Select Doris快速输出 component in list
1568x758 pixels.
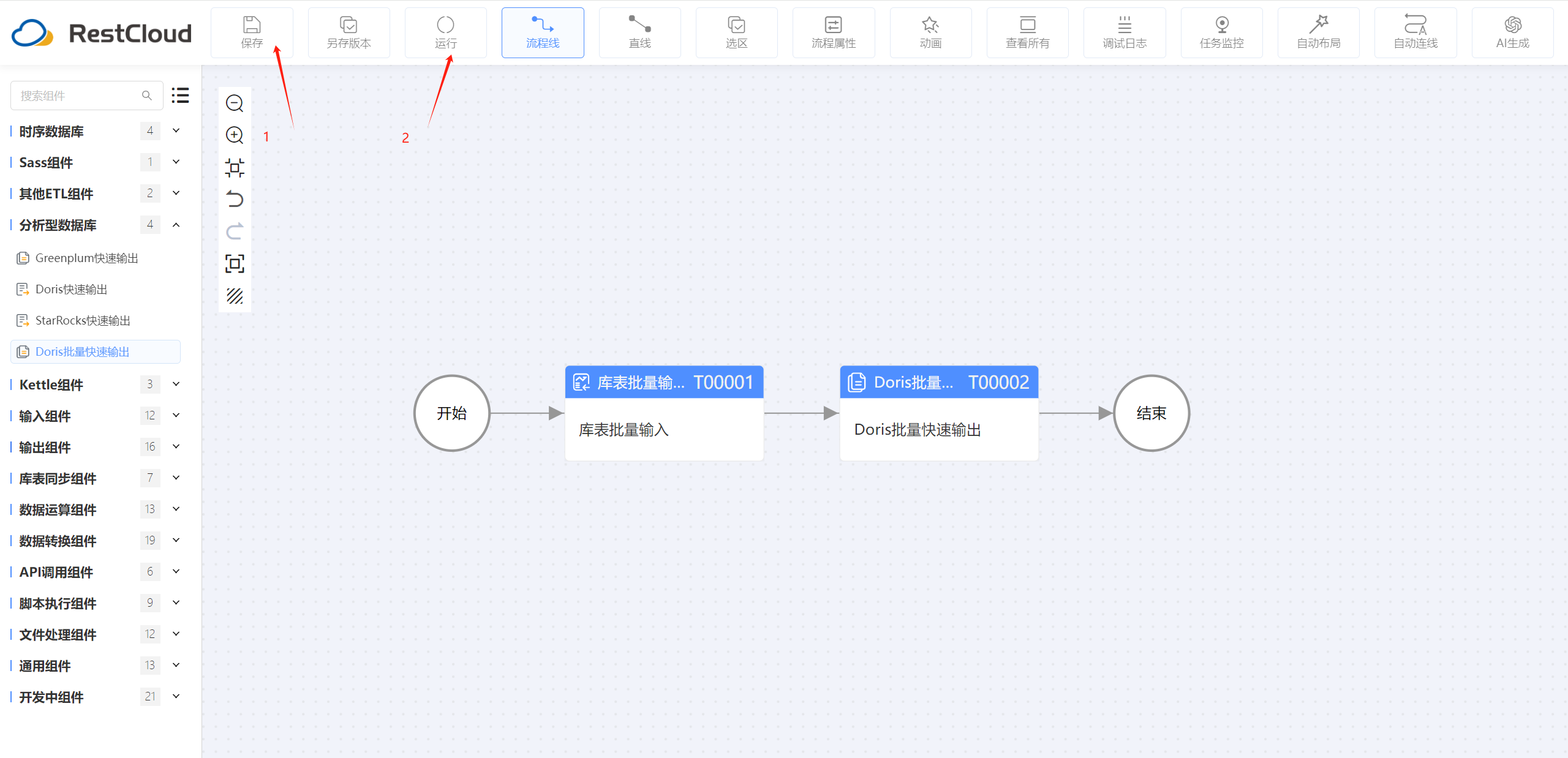[x=71, y=289]
